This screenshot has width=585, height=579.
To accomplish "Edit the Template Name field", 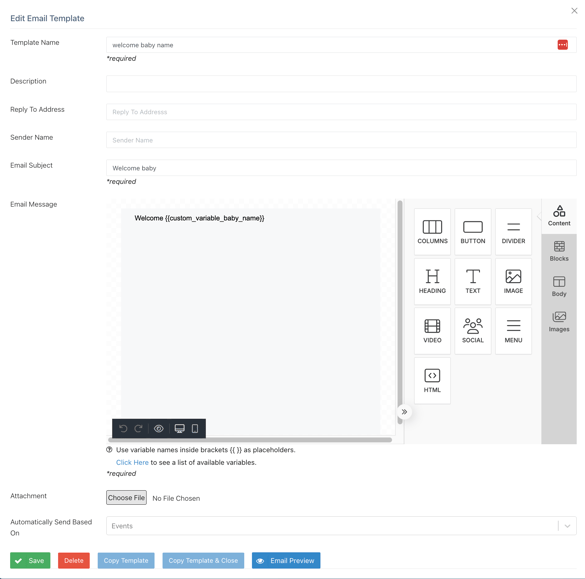I will click(341, 45).
